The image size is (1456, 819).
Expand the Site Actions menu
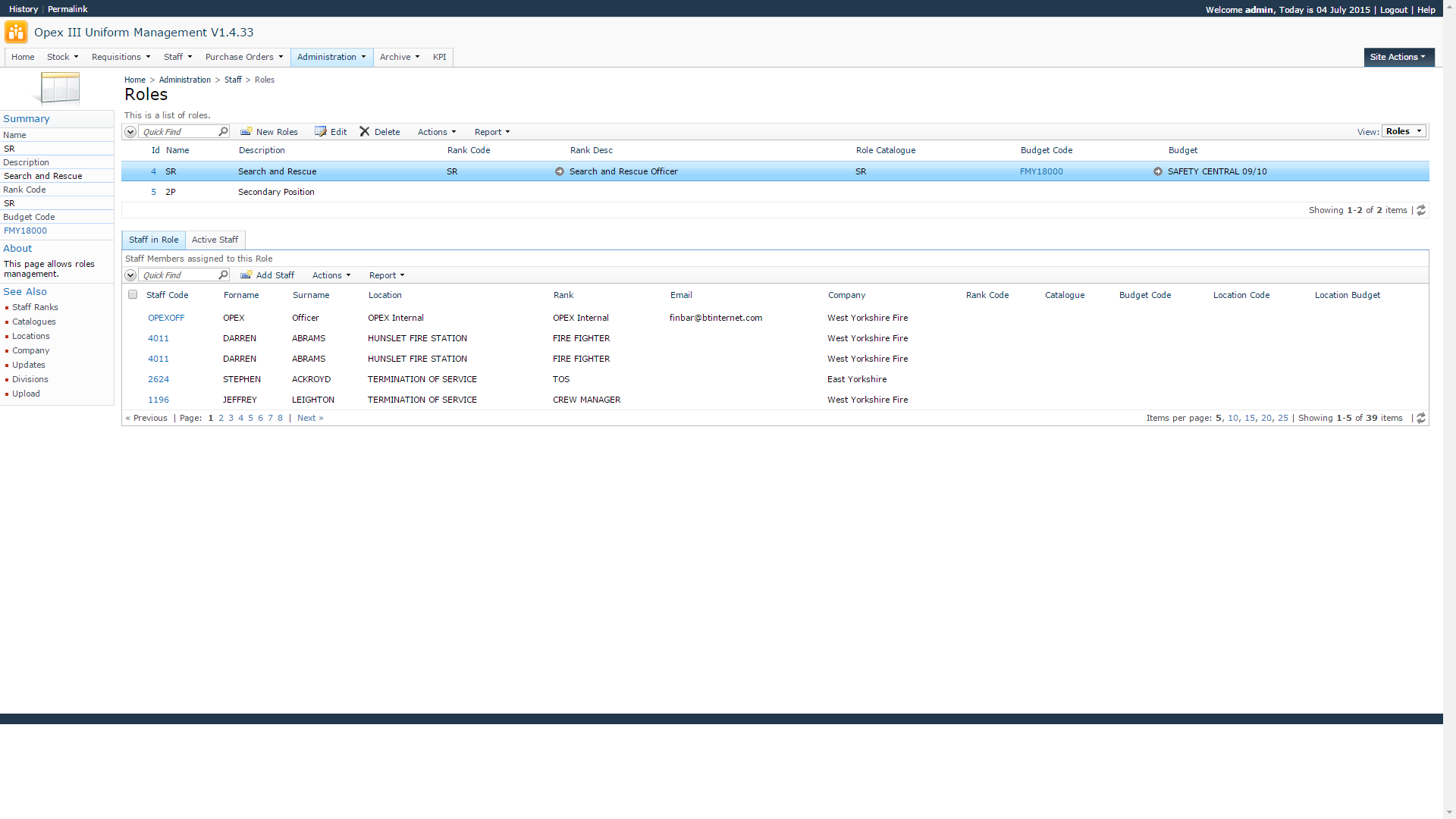[1398, 57]
